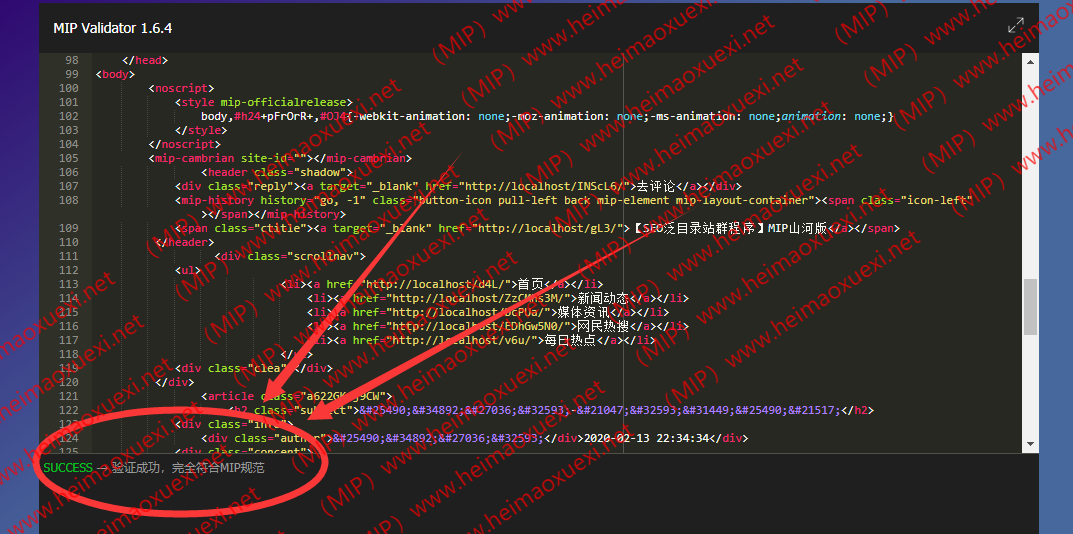This screenshot has height=534, width=1073.
Task: Click the scrollbar up arrow
Action: pos(1030,62)
